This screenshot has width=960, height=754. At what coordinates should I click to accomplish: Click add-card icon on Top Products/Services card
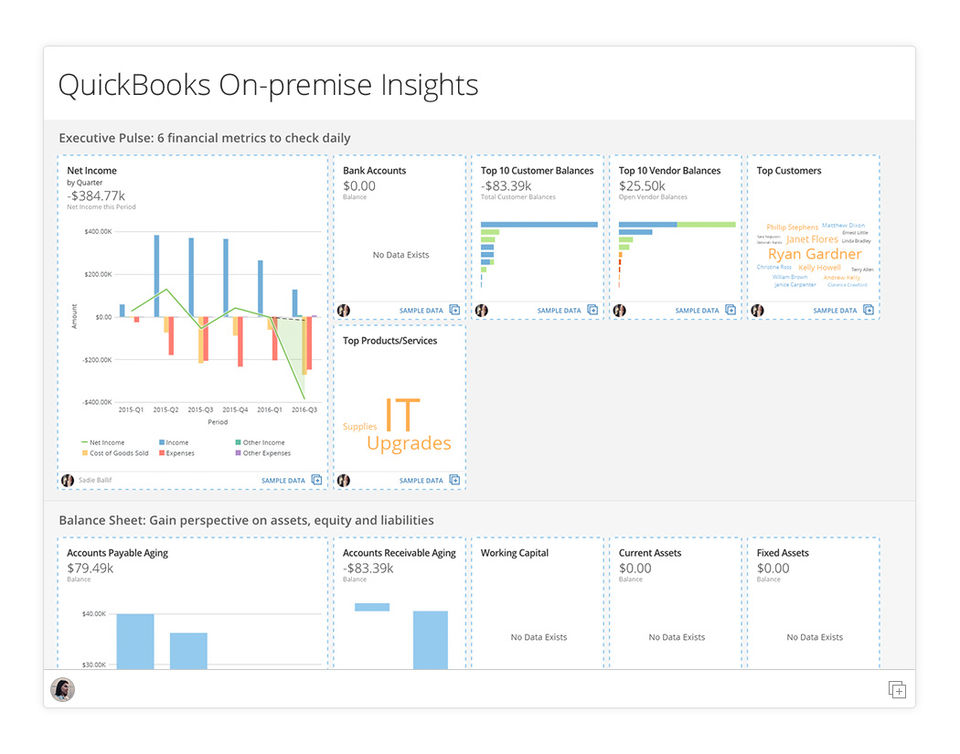(x=455, y=481)
